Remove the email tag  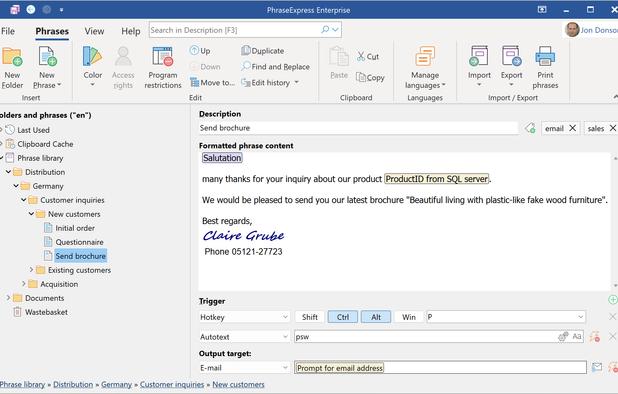pos(573,128)
